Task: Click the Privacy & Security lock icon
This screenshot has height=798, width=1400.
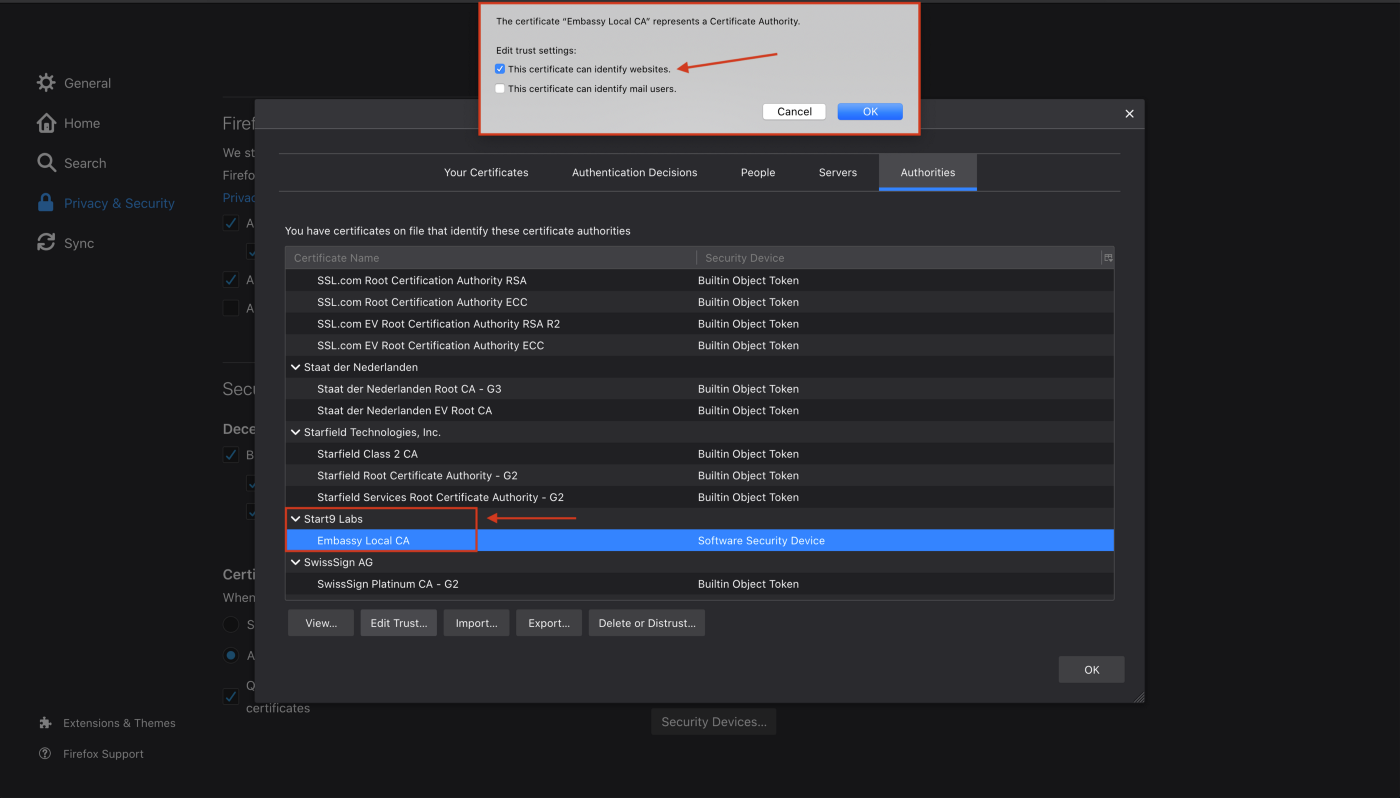Action: pos(46,203)
